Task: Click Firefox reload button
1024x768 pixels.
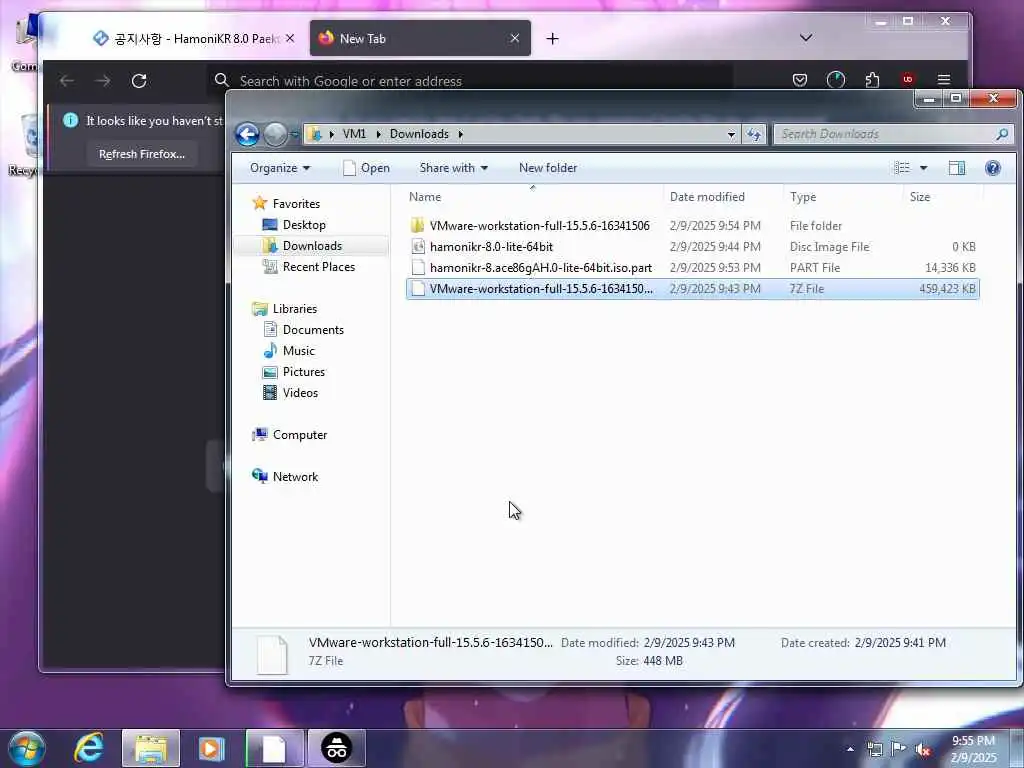Action: (139, 81)
